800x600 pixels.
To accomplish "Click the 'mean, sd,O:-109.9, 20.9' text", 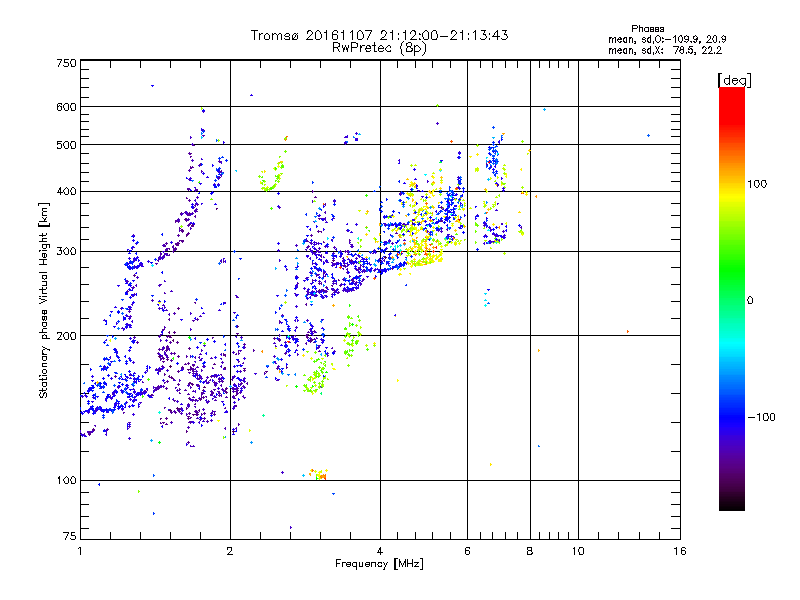I will coord(667,39).
